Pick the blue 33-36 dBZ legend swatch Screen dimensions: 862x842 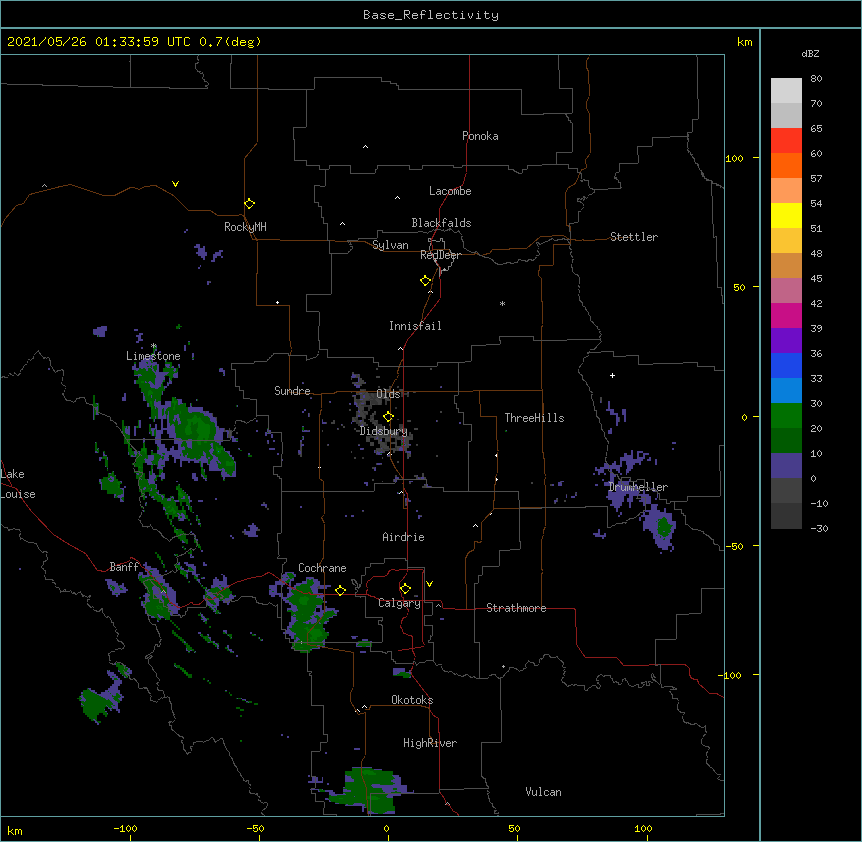[x=786, y=365]
